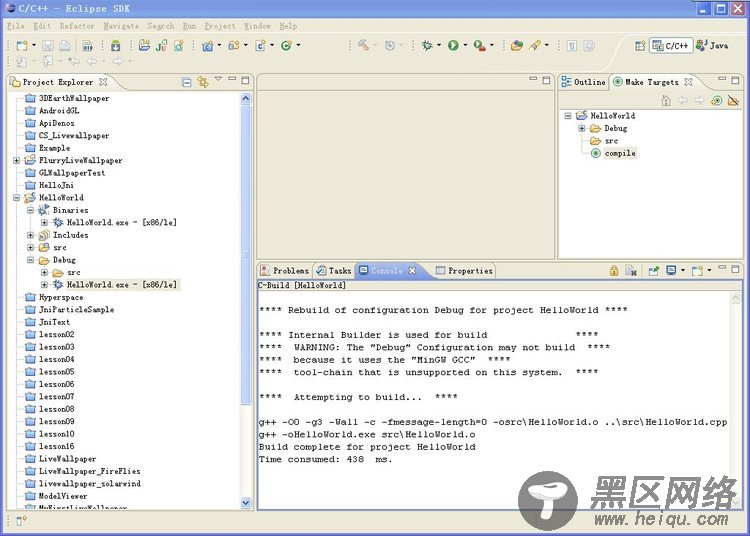This screenshot has height=536, width=750.
Task: Toggle Link with Editor in Project Explorer
Action: (x=203, y=82)
